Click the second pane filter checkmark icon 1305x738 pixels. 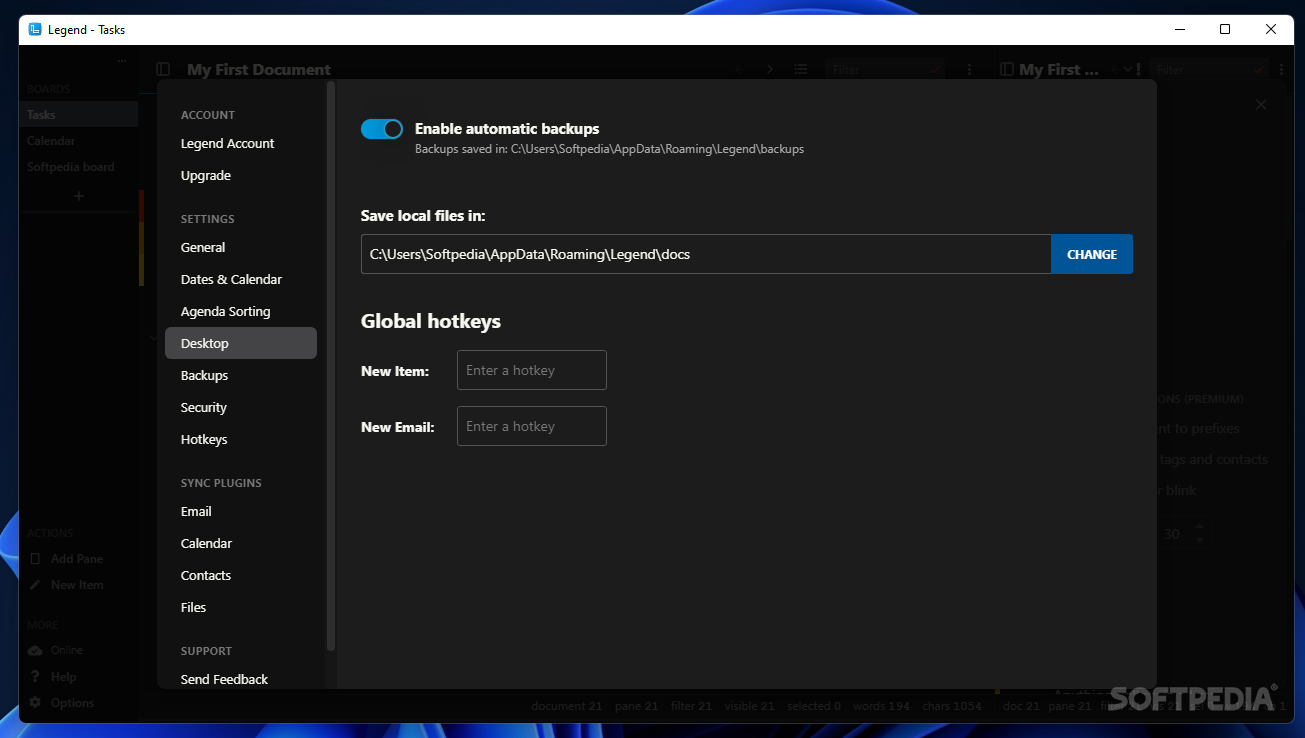pos(1260,69)
